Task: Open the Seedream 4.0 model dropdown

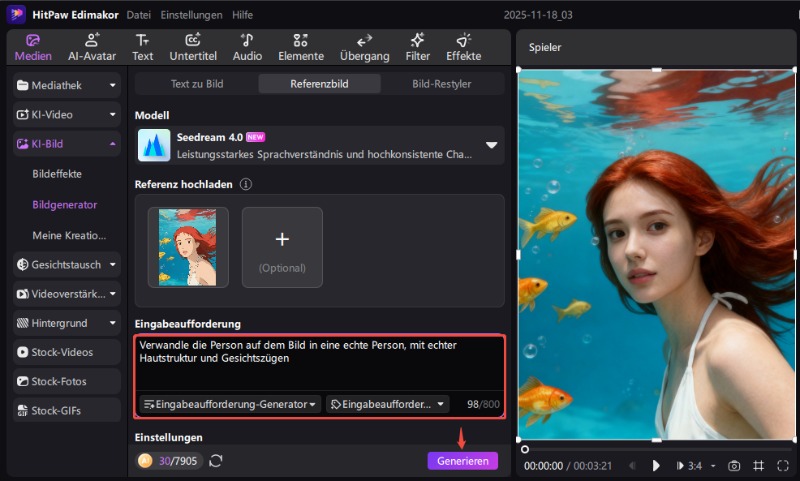Action: [319, 145]
